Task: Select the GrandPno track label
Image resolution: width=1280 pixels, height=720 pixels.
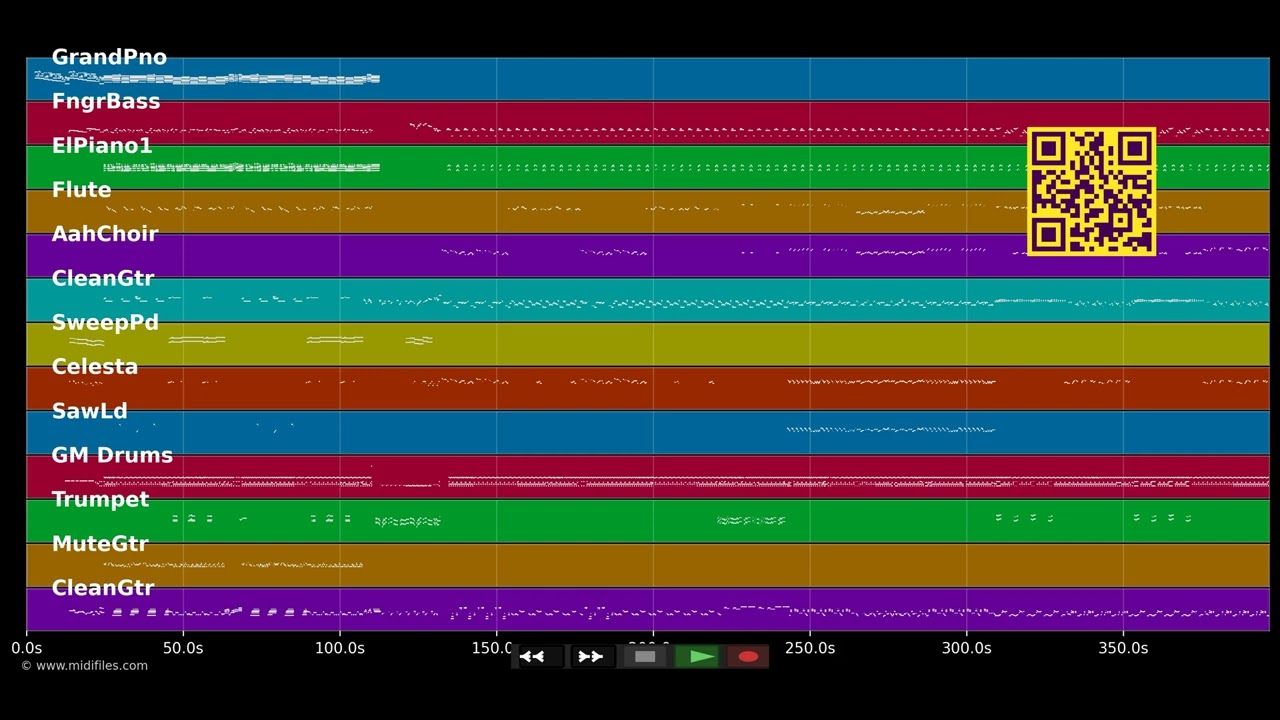Action: (109, 57)
